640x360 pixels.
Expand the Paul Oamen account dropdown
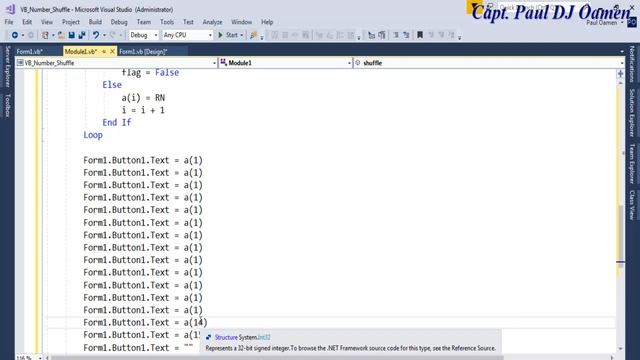click(x=622, y=23)
